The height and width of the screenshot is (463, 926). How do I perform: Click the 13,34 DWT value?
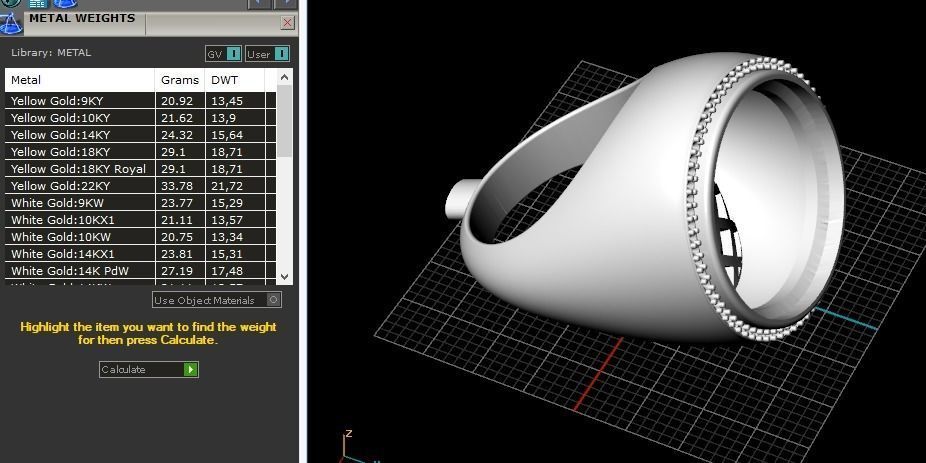pyautogui.click(x=227, y=237)
